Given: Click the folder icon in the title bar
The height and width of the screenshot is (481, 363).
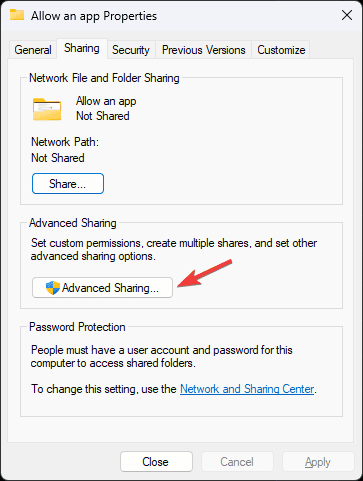Looking at the screenshot, I should pos(17,15).
